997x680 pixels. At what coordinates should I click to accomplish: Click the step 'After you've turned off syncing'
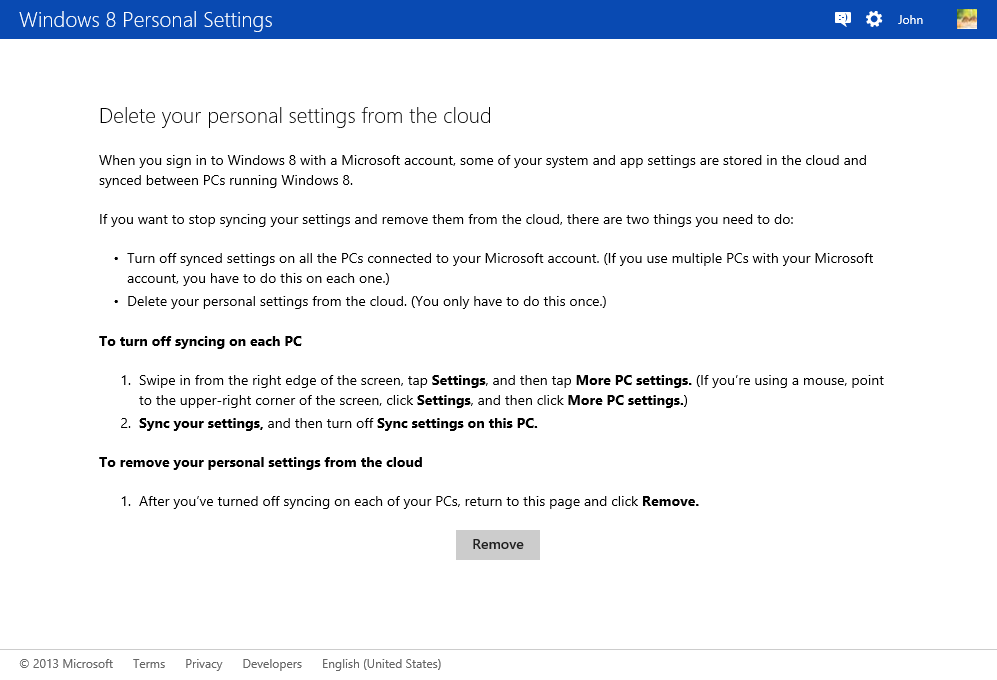point(419,501)
